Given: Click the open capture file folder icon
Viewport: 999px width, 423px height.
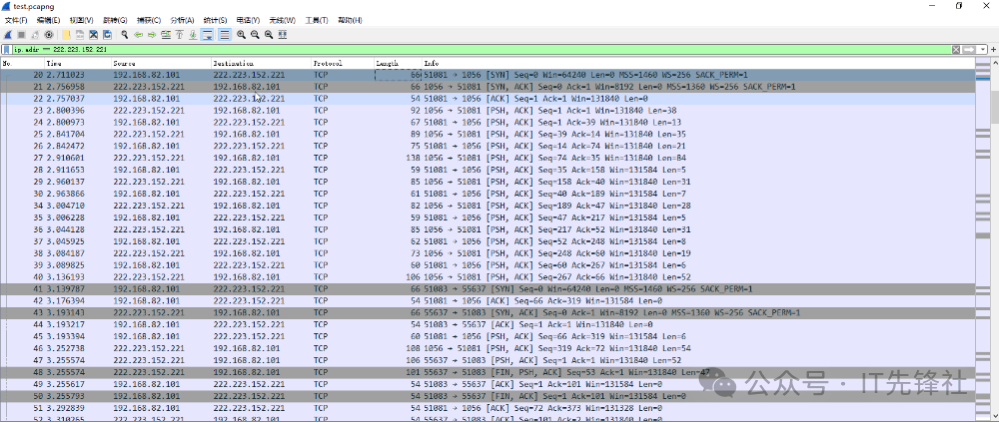Looking at the screenshot, I should point(66,34).
